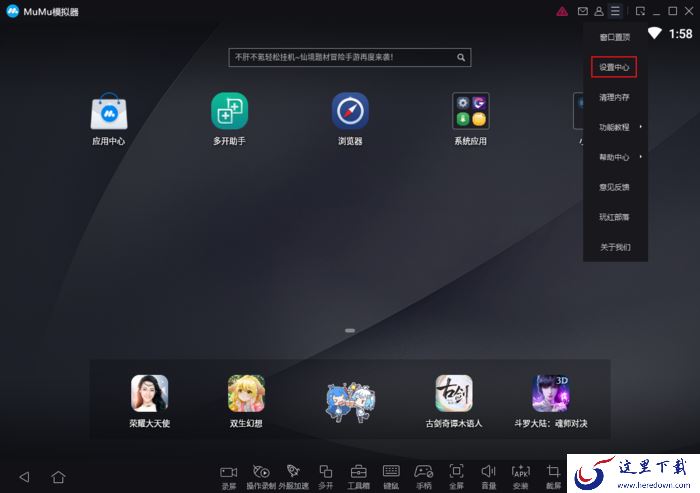Screen dimensions: 700x493
Task: Click the MuMu模拟器 logo title
Action: tap(43, 12)
